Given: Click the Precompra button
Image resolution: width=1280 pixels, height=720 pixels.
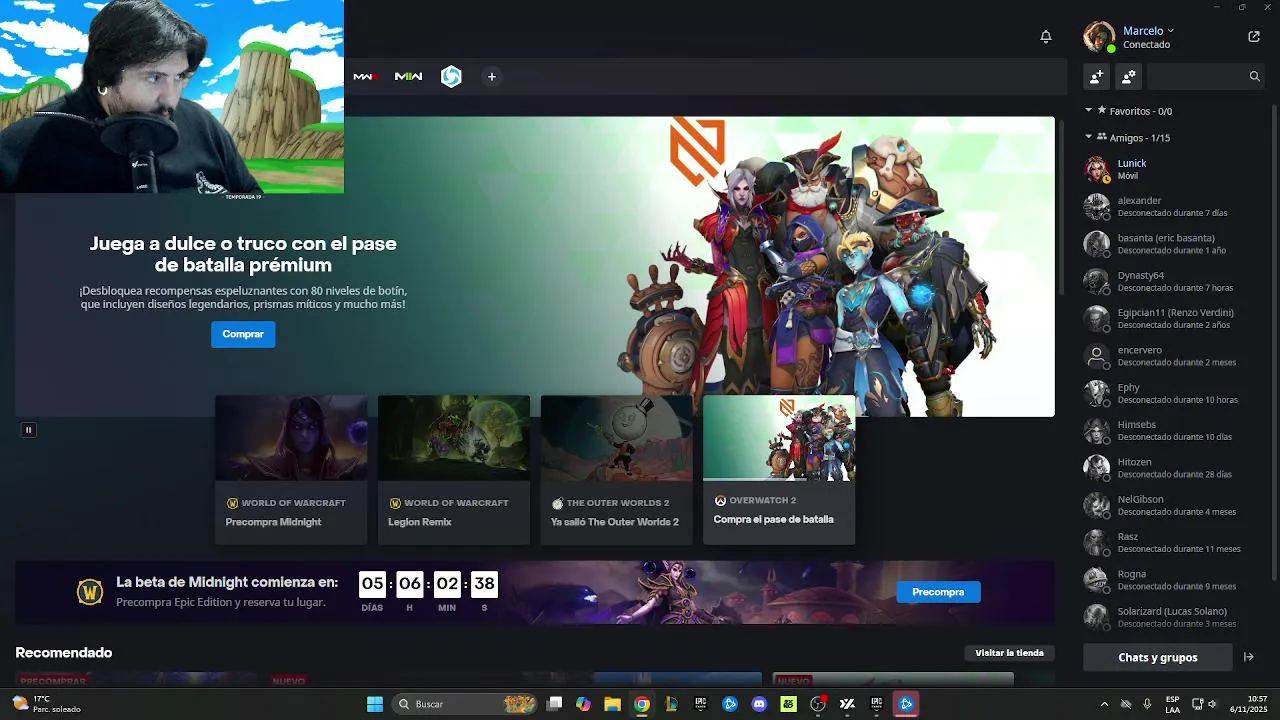Looking at the screenshot, I should pyautogui.click(x=938, y=592).
